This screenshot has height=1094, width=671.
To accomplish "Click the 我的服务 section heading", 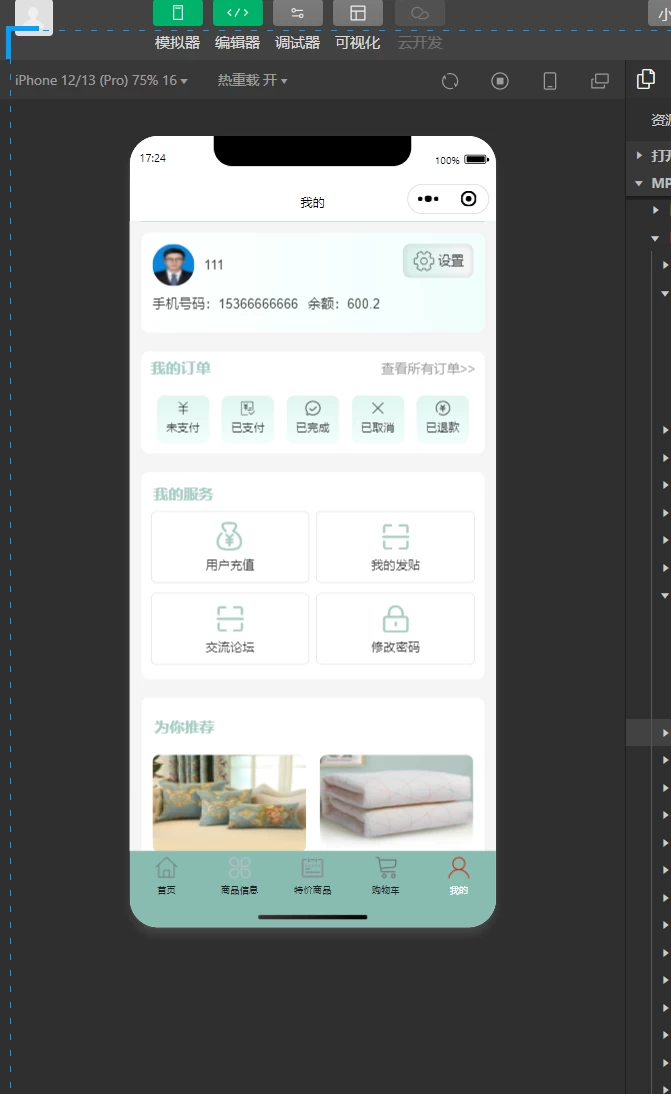I will coord(183,495).
